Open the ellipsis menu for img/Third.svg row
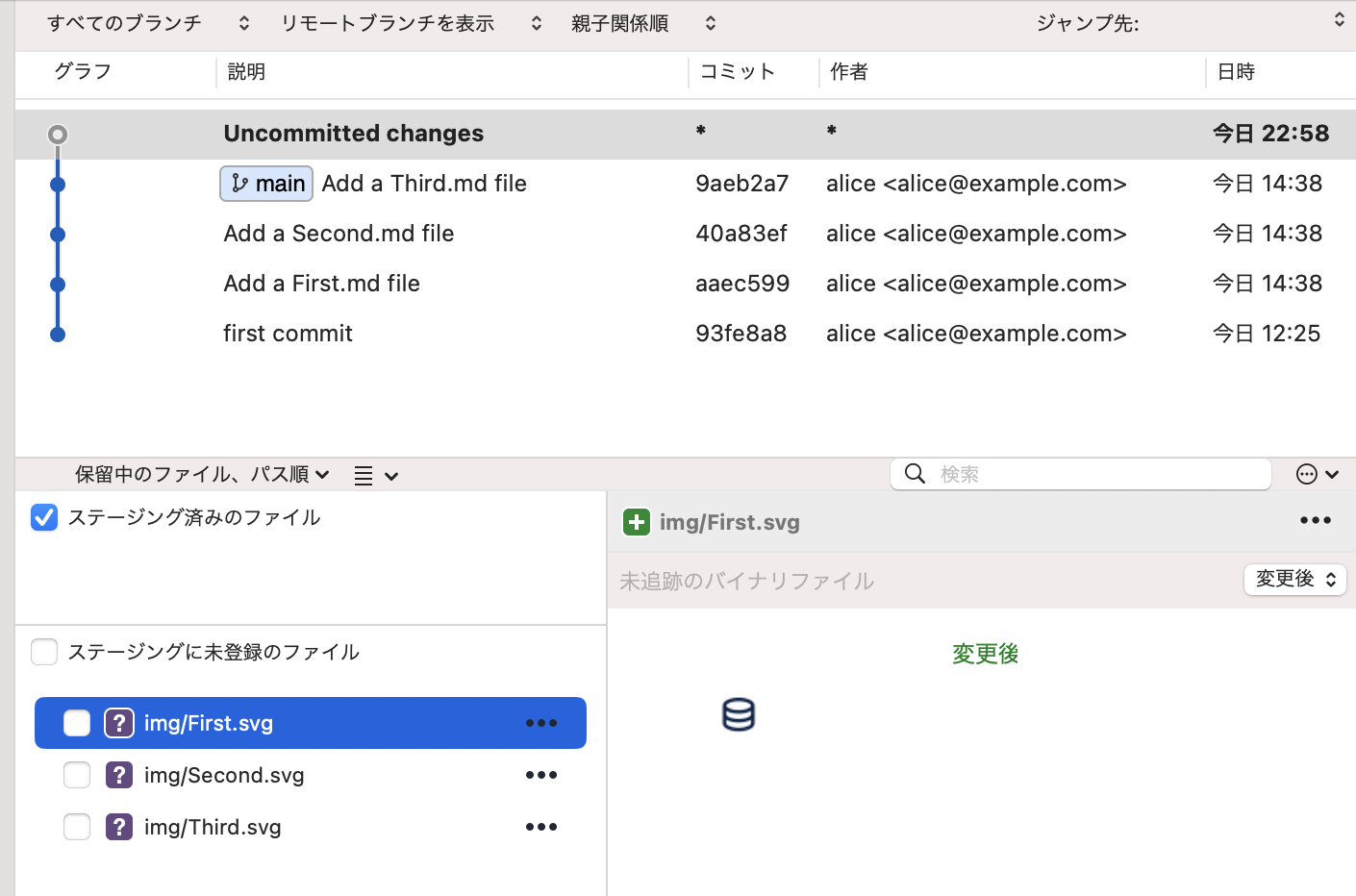Screen dimensions: 1356x896 [541, 827]
